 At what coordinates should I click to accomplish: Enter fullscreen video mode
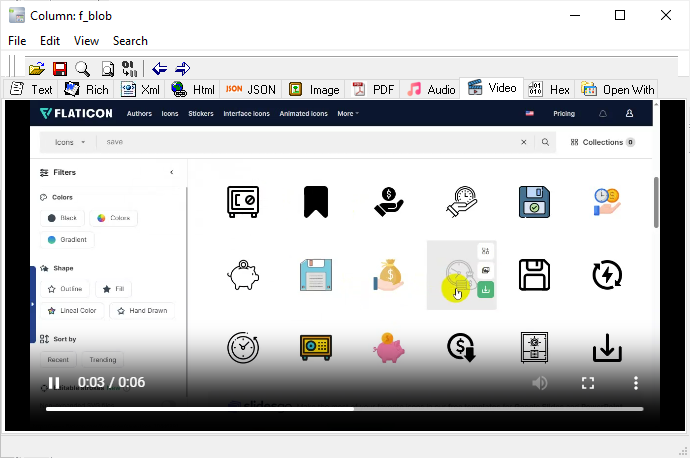point(588,383)
